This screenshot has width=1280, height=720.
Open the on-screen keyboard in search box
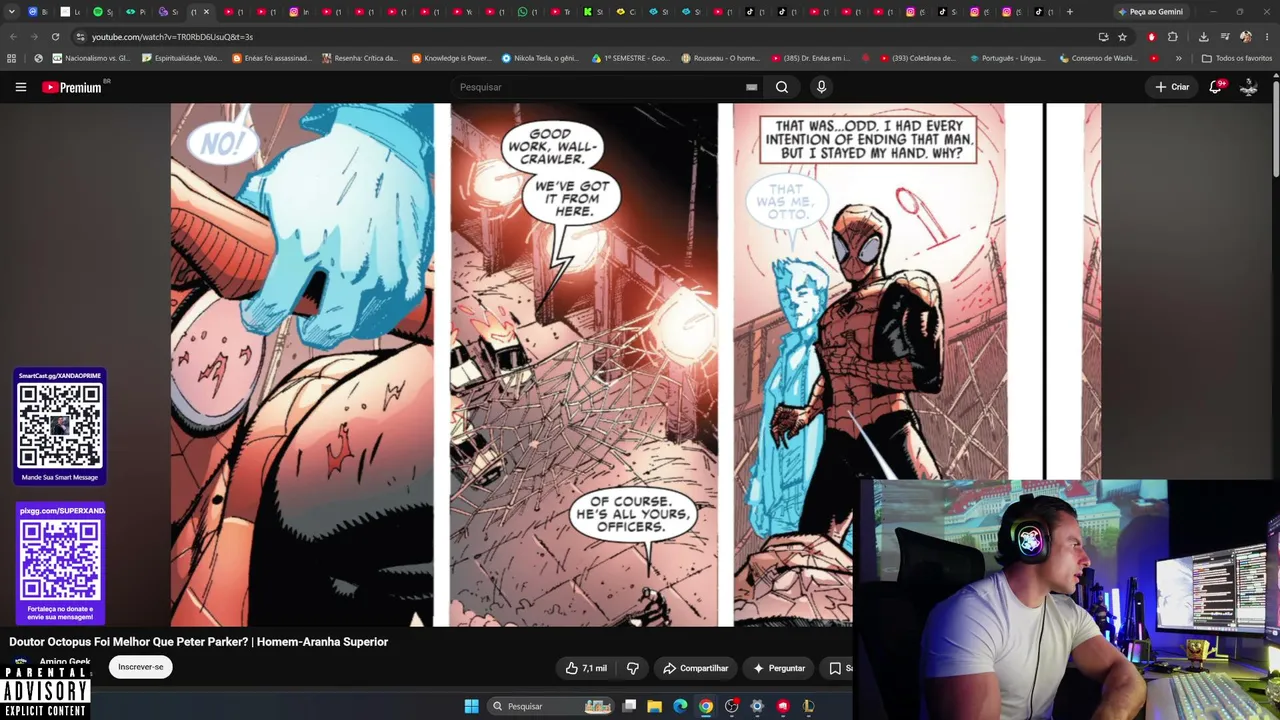click(x=751, y=87)
